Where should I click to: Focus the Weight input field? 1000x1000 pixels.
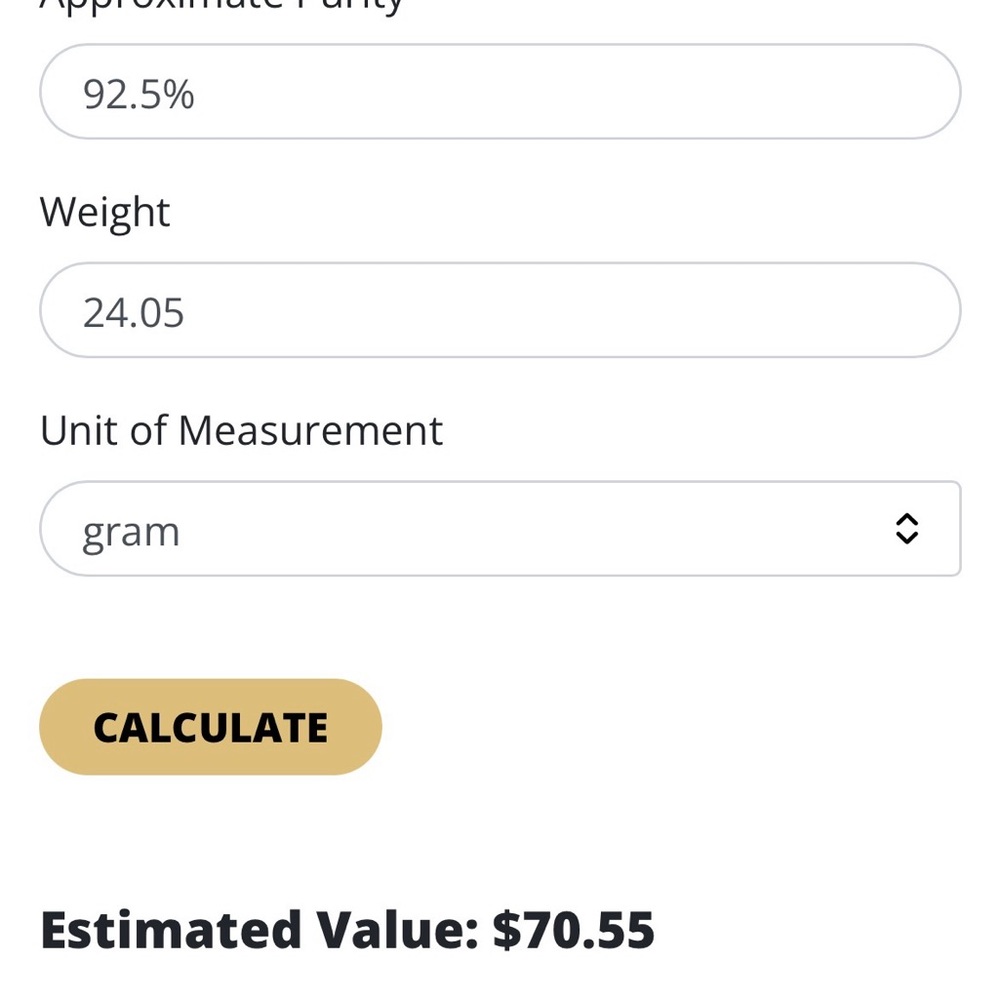(x=500, y=311)
